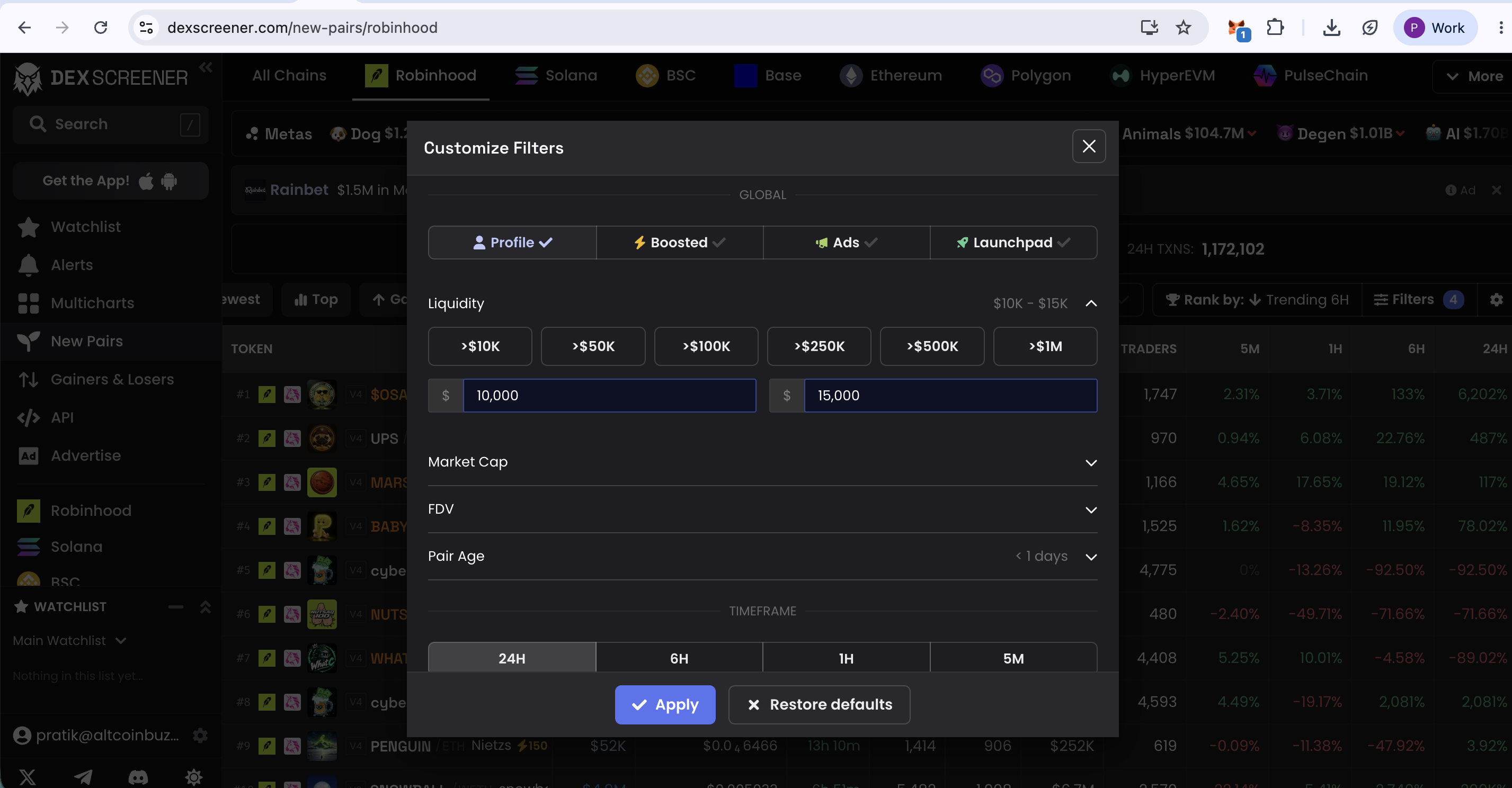Viewport: 1512px width, 788px height.
Task: Select the >$10K liquidity preset
Action: click(480, 346)
